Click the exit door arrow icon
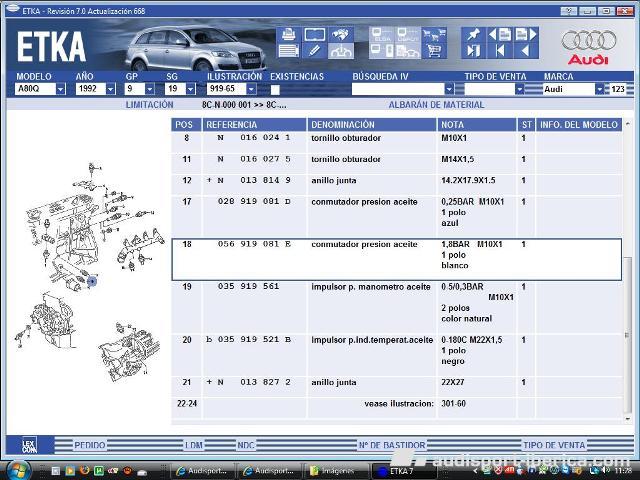The width and height of the screenshot is (640, 480). point(473,51)
